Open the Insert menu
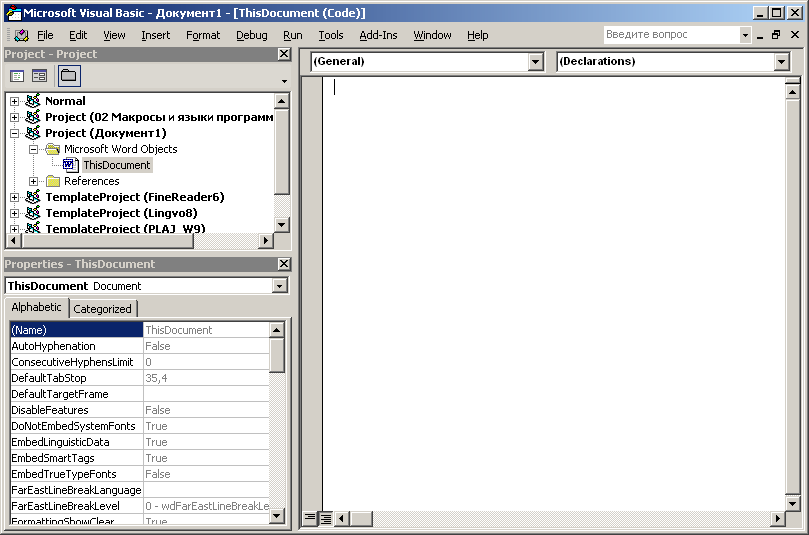This screenshot has width=809, height=535. [156, 35]
